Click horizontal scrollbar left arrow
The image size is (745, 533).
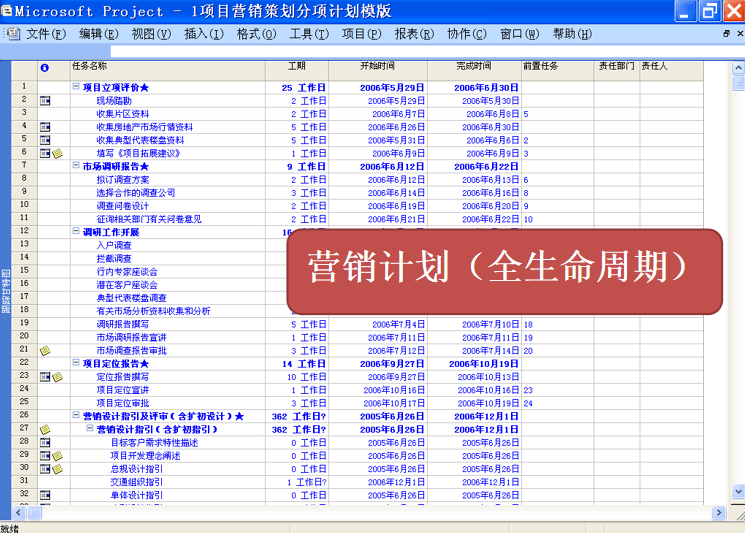click(x=18, y=513)
